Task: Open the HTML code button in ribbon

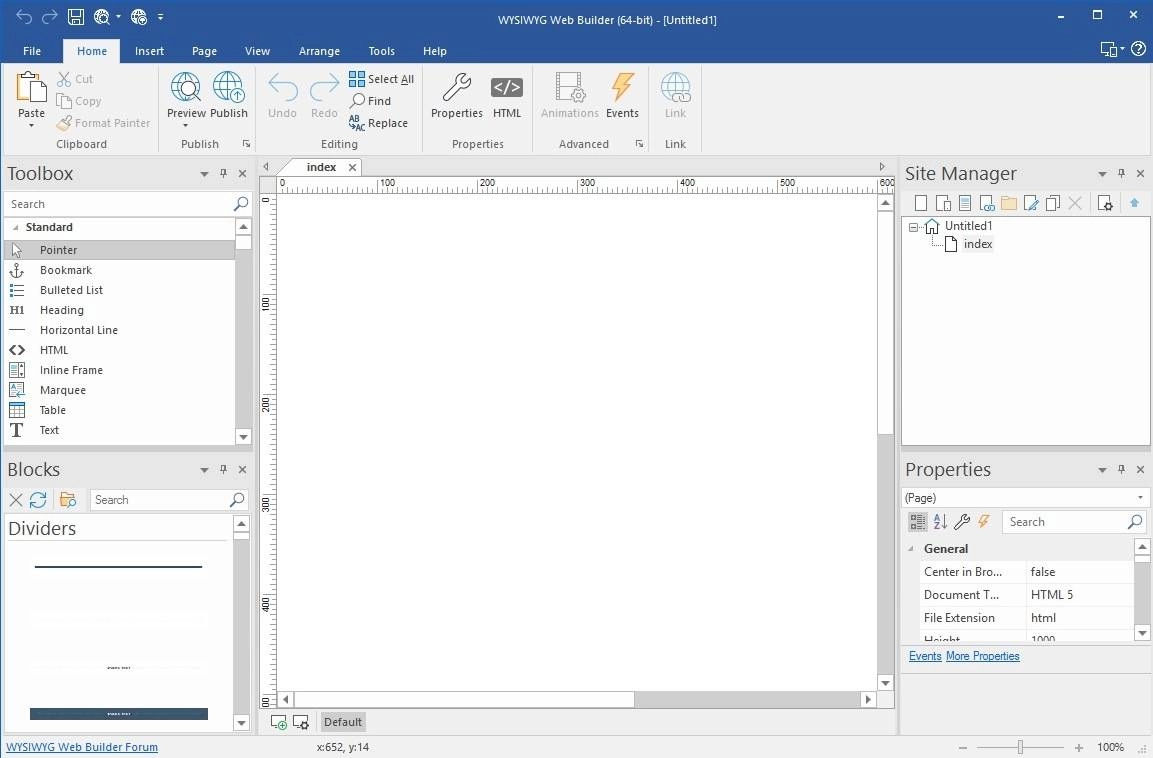Action: coord(507,87)
